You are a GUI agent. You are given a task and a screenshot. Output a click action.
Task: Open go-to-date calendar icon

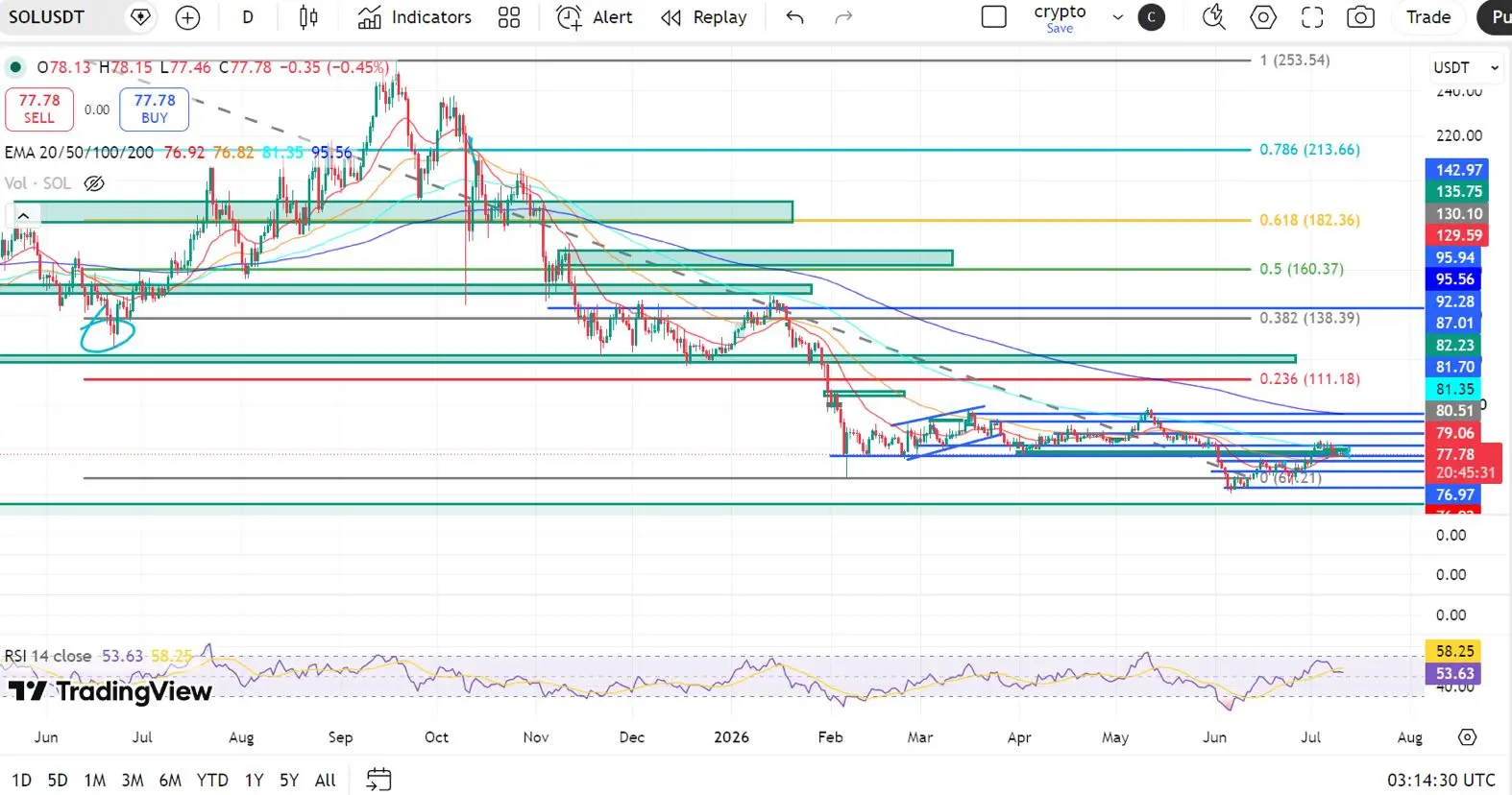[x=379, y=779]
